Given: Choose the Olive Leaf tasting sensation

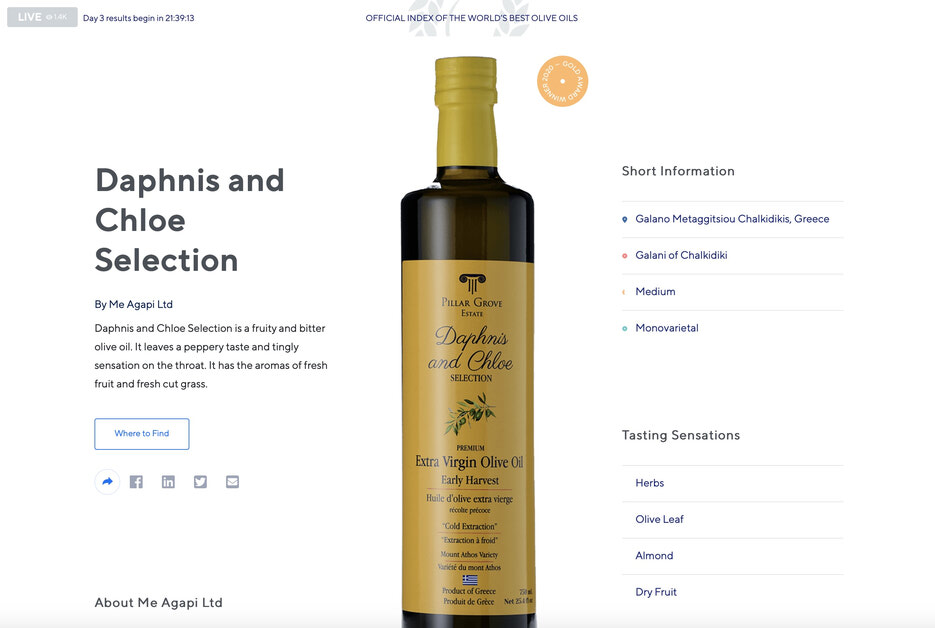Looking at the screenshot, I should [x=660, y=519].
